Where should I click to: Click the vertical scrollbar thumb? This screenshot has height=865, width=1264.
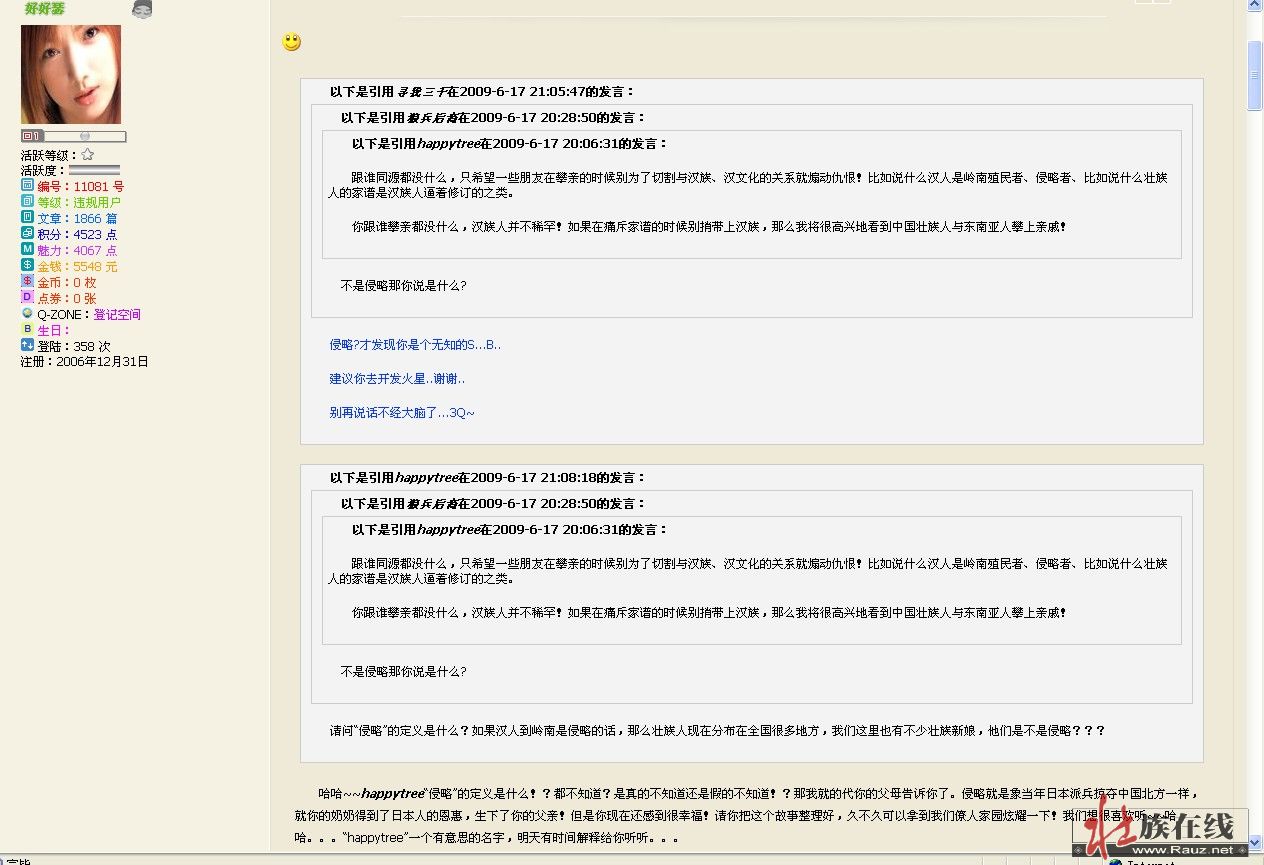click(1255, 75)
